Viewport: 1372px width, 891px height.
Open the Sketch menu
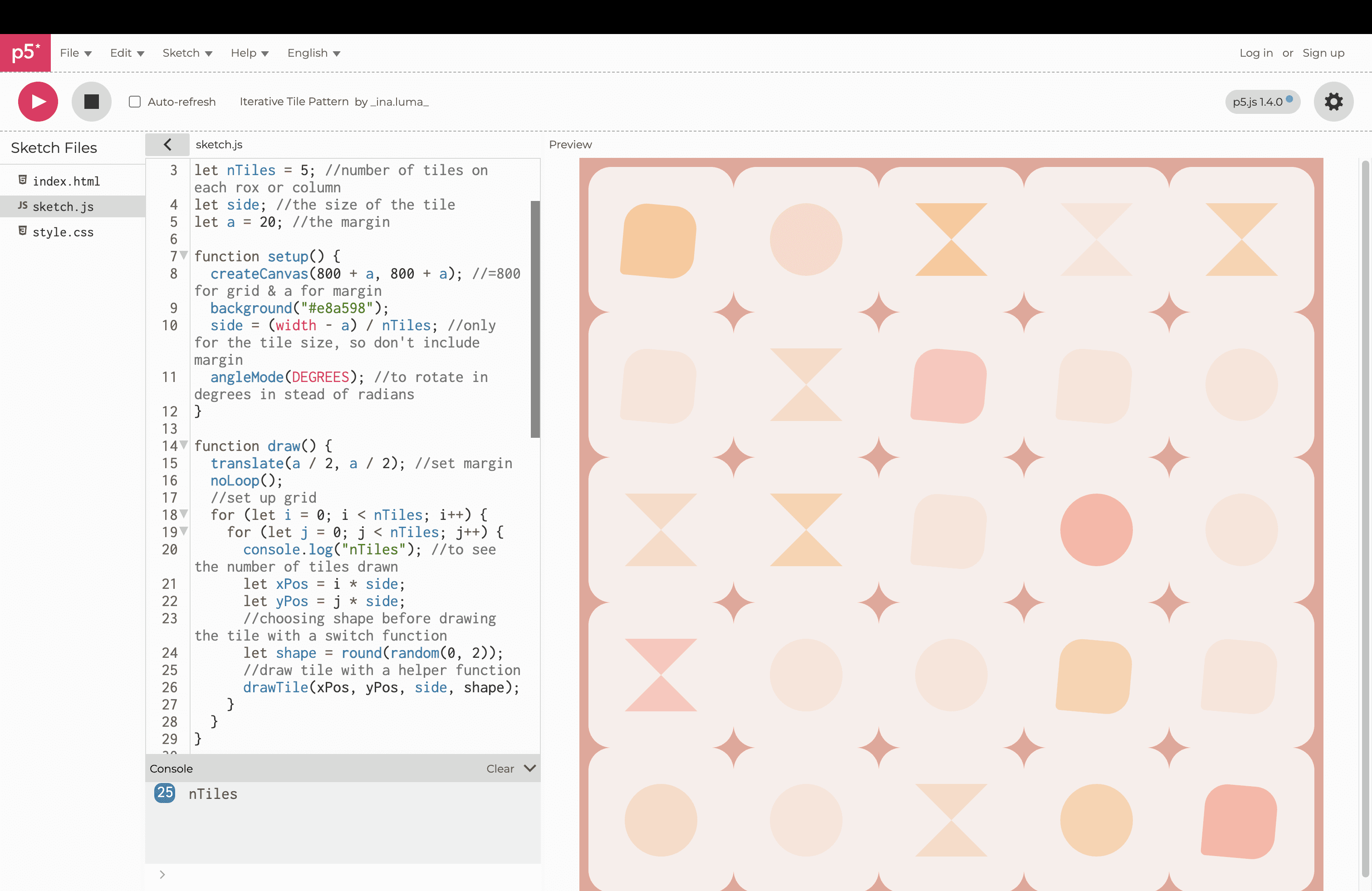[x=187, y=53]
